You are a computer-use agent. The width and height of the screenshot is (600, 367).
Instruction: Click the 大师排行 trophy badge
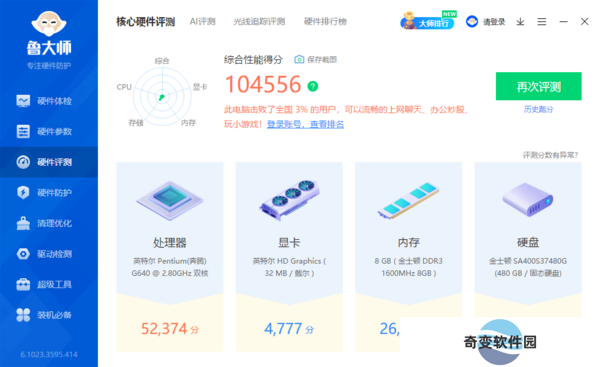click(428, 21)
